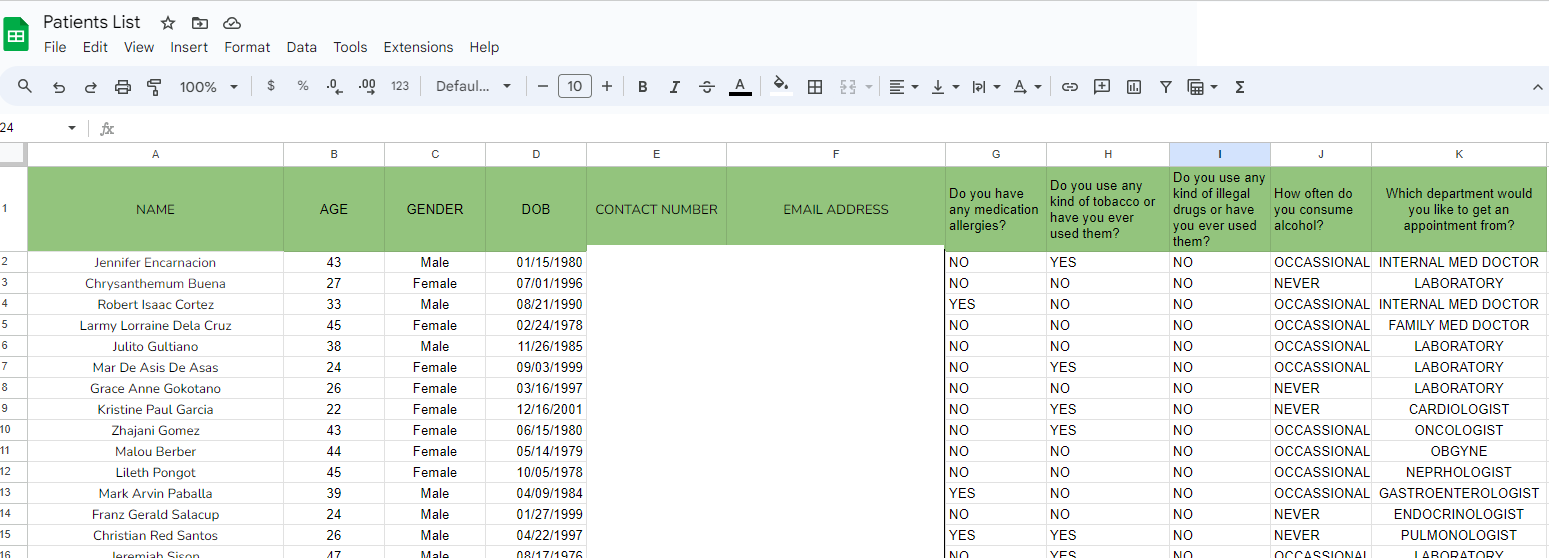Click the insert link icon
This screenshot has width=1549, height=558.
(1070, 87)
